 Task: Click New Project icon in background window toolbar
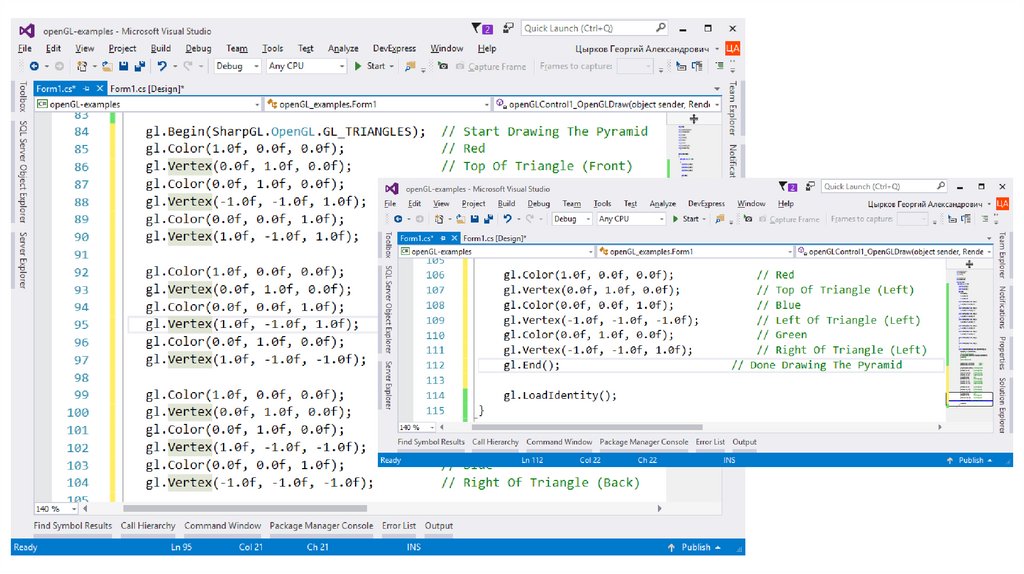point(82,67)
